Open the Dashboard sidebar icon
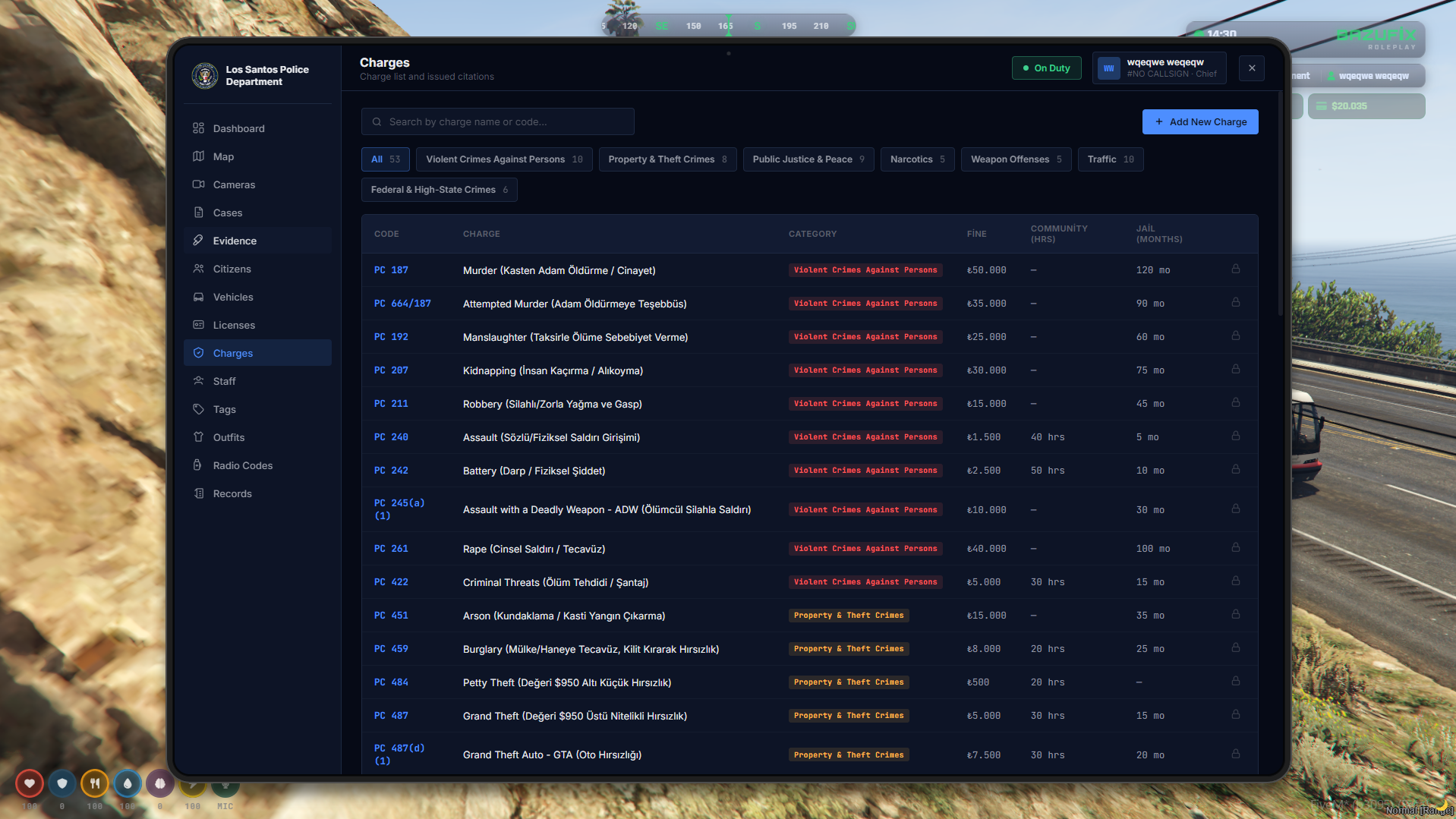 (x=198, y=128)
